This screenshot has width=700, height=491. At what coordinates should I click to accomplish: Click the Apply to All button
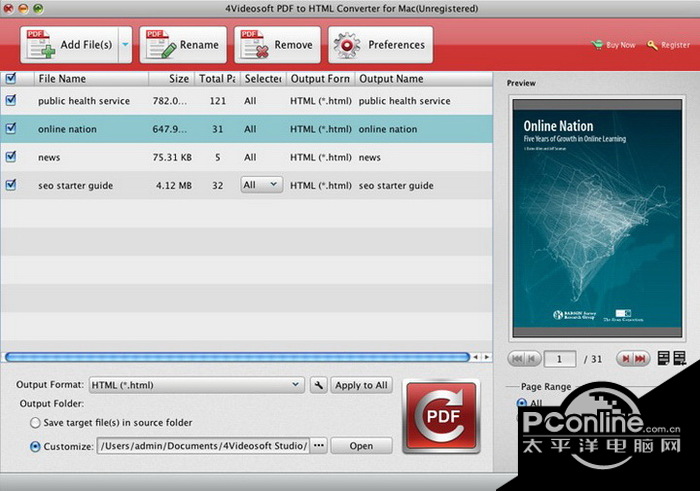point(361,385)
